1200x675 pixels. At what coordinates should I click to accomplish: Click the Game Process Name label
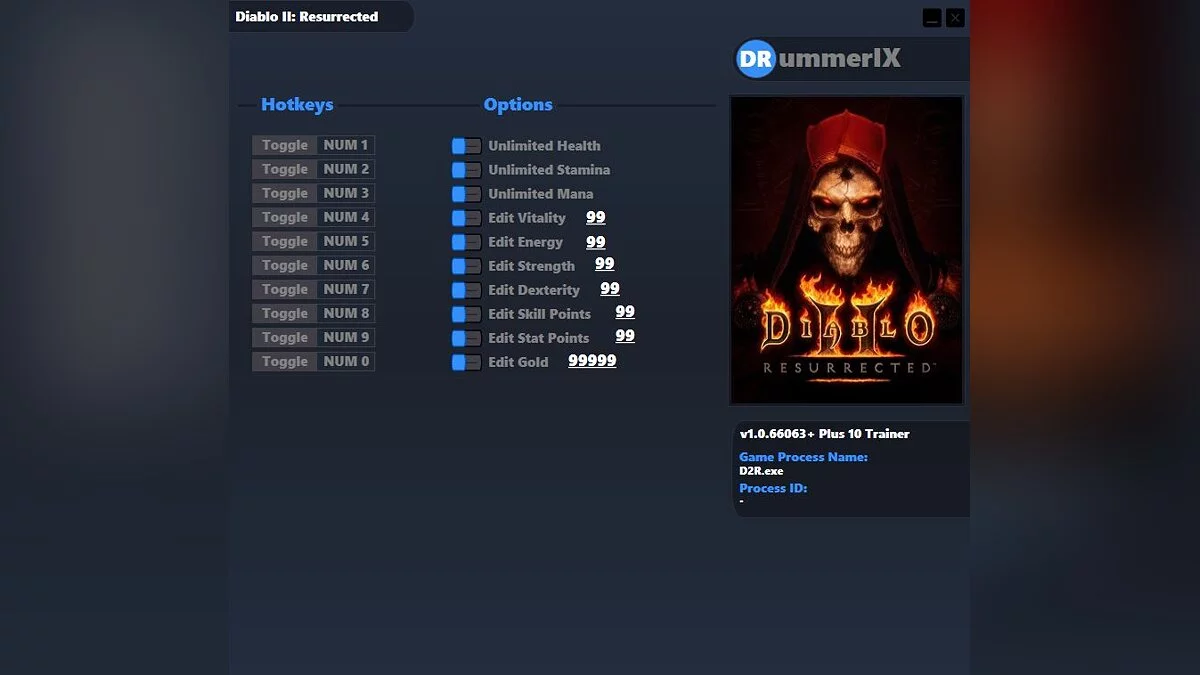tap(803, 457)
